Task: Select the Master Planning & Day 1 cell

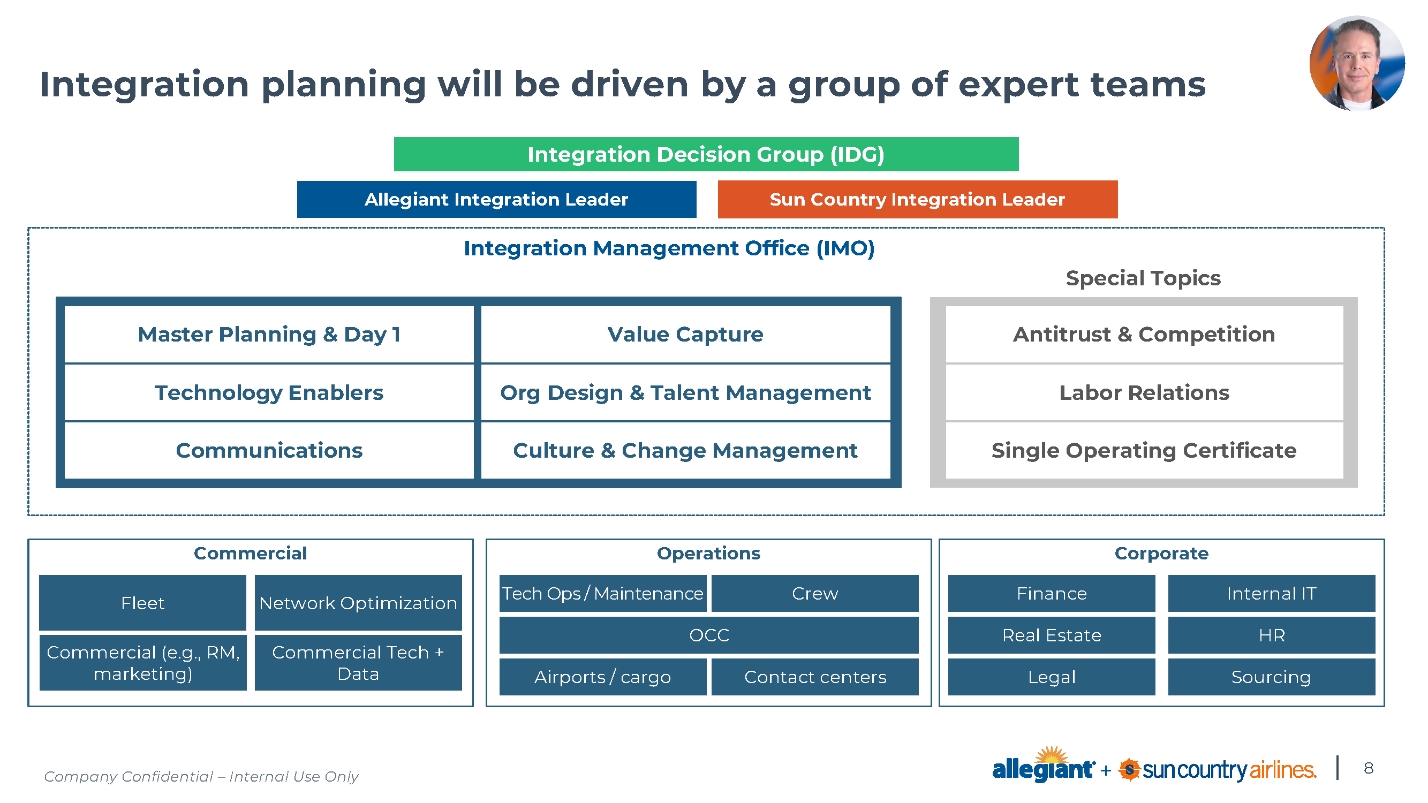Action: tap(269, 335)
